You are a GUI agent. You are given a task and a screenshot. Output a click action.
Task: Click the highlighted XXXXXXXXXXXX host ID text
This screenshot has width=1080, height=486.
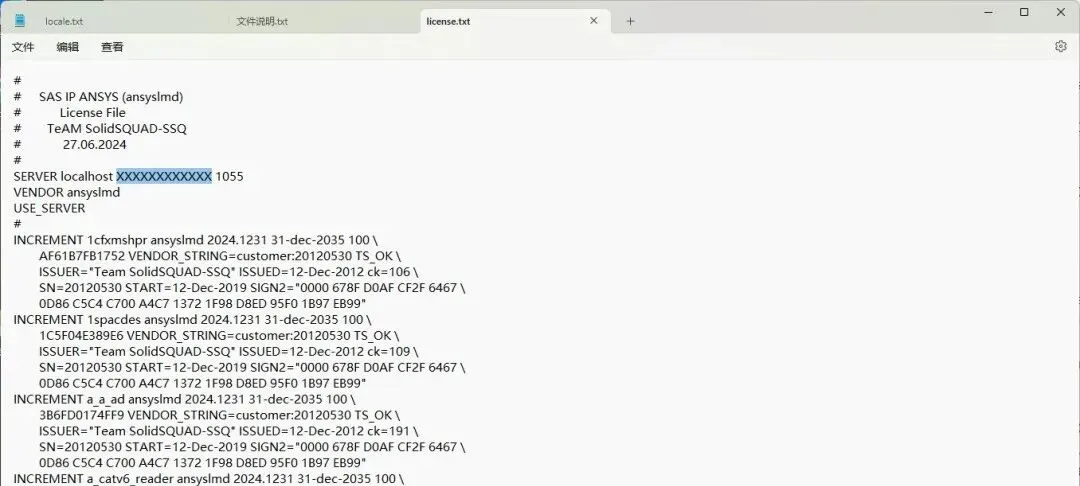click(x=164, y=176)
